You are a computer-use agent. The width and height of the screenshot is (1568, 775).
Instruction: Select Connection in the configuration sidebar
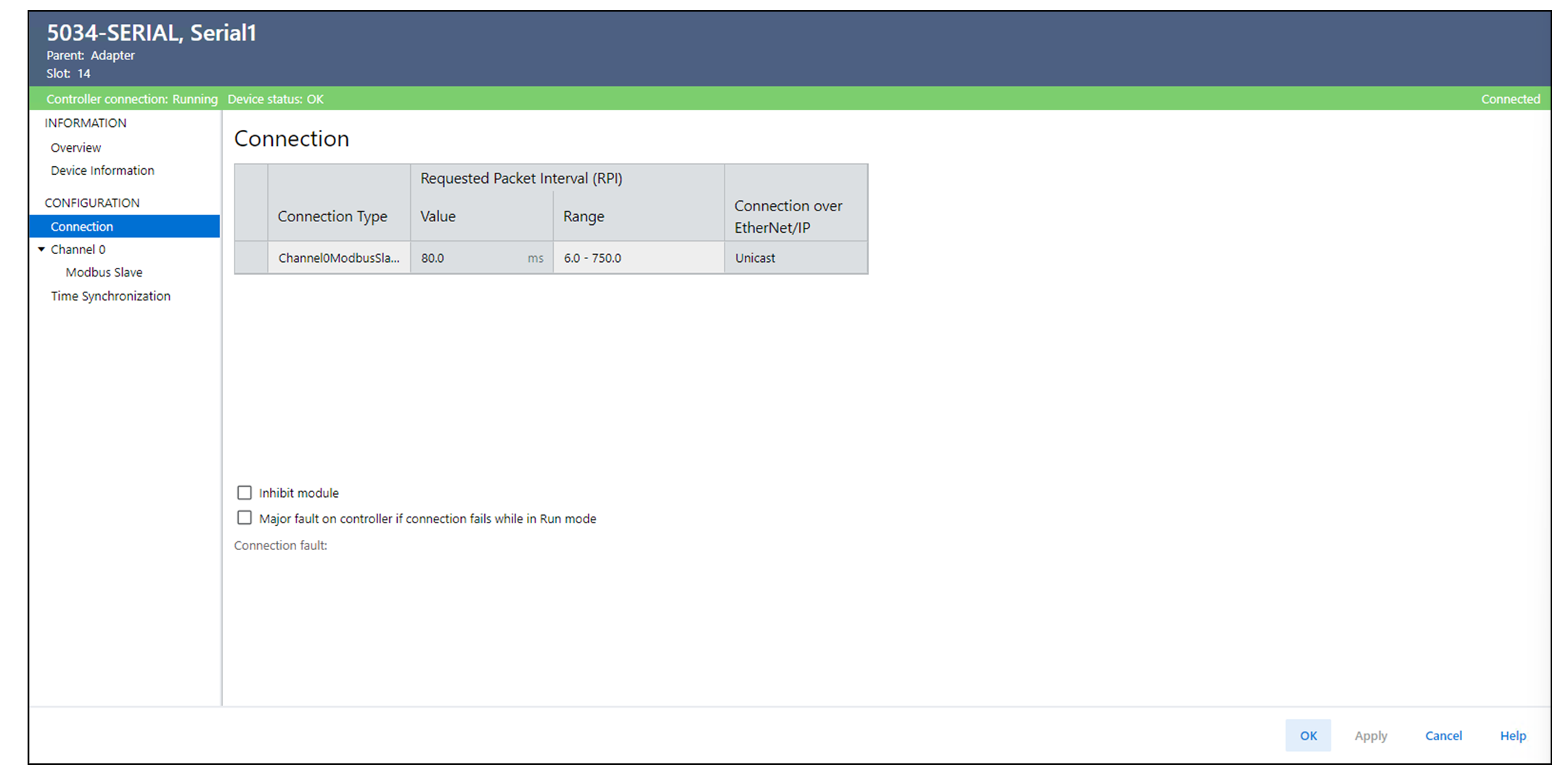pyautogui.click(x=82, y=226)
